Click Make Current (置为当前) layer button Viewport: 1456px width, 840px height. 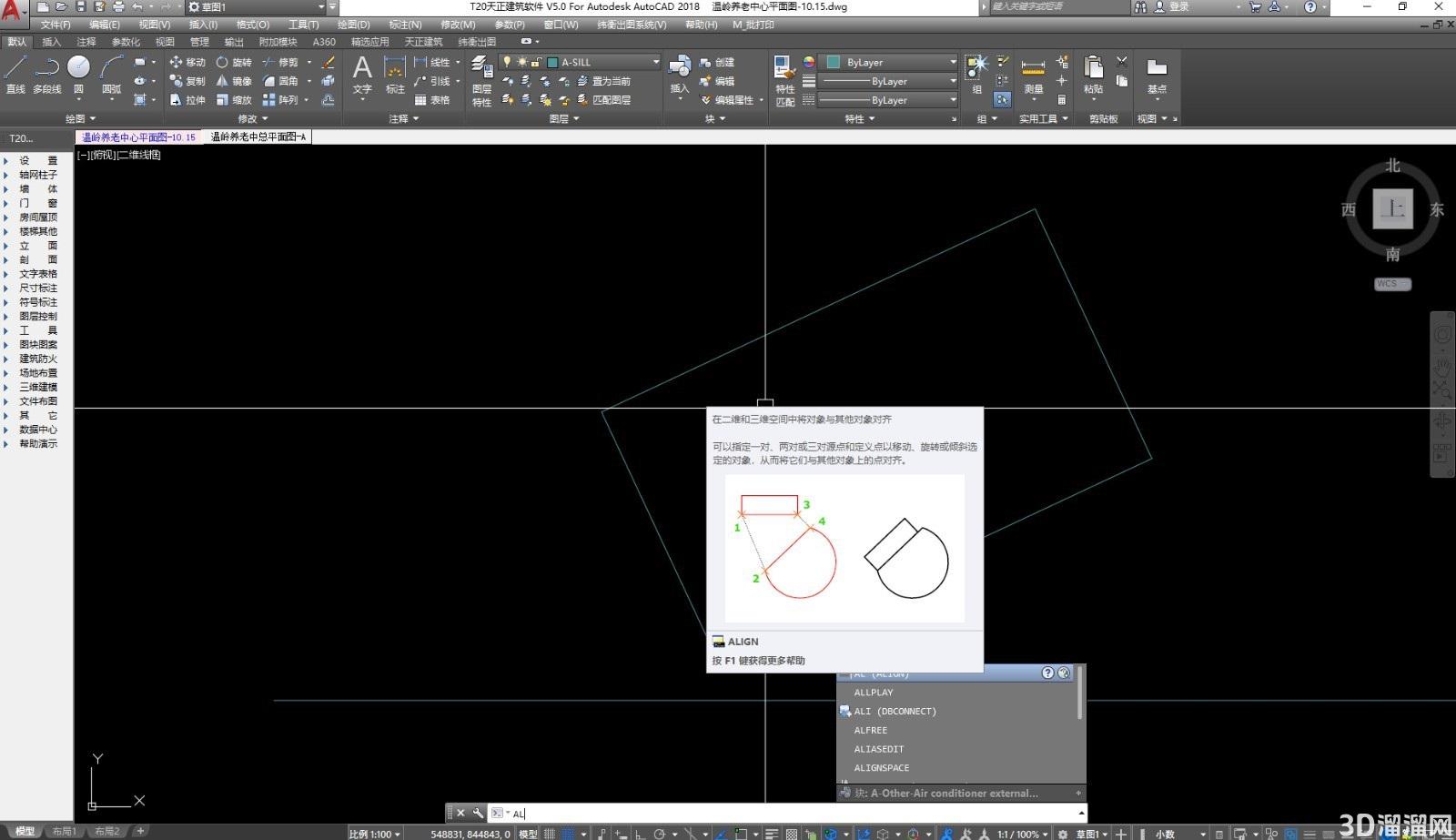point(603,81)
